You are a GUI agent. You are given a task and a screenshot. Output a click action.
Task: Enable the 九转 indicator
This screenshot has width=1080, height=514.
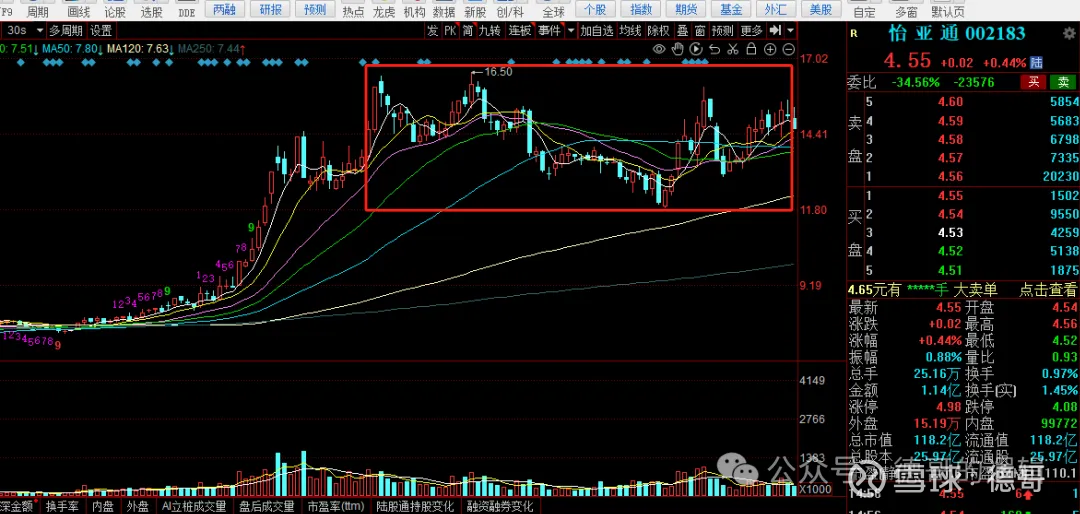491,30
